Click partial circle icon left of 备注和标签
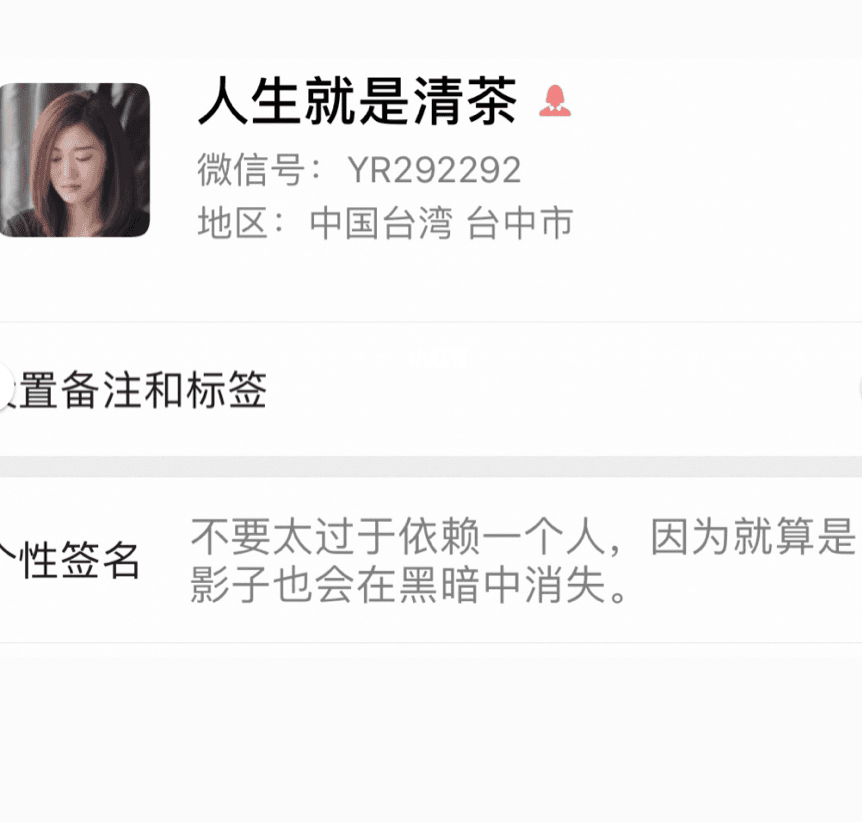Viewport: 862px width, 822px height. coord(6,387)
